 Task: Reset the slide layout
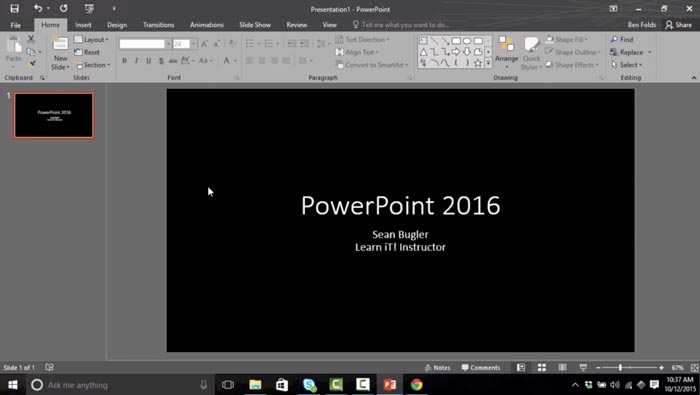coord(87,52)
